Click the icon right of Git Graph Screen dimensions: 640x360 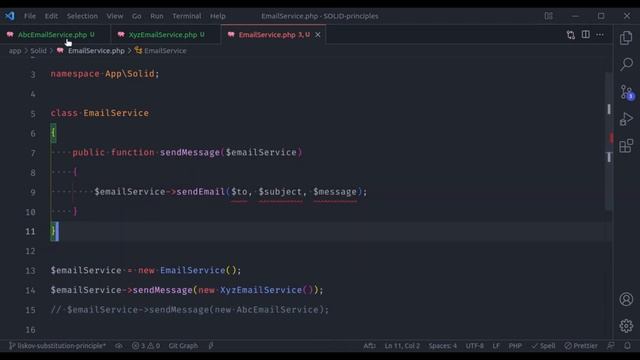coord(211,346)
